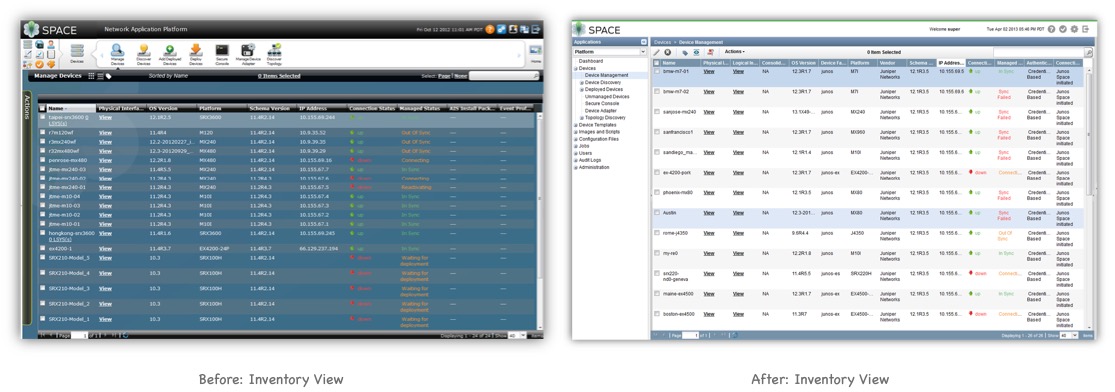Click refresh icon in Before pagination bar
Viewport: 1115px width, 392px height.
coord(126,334)
